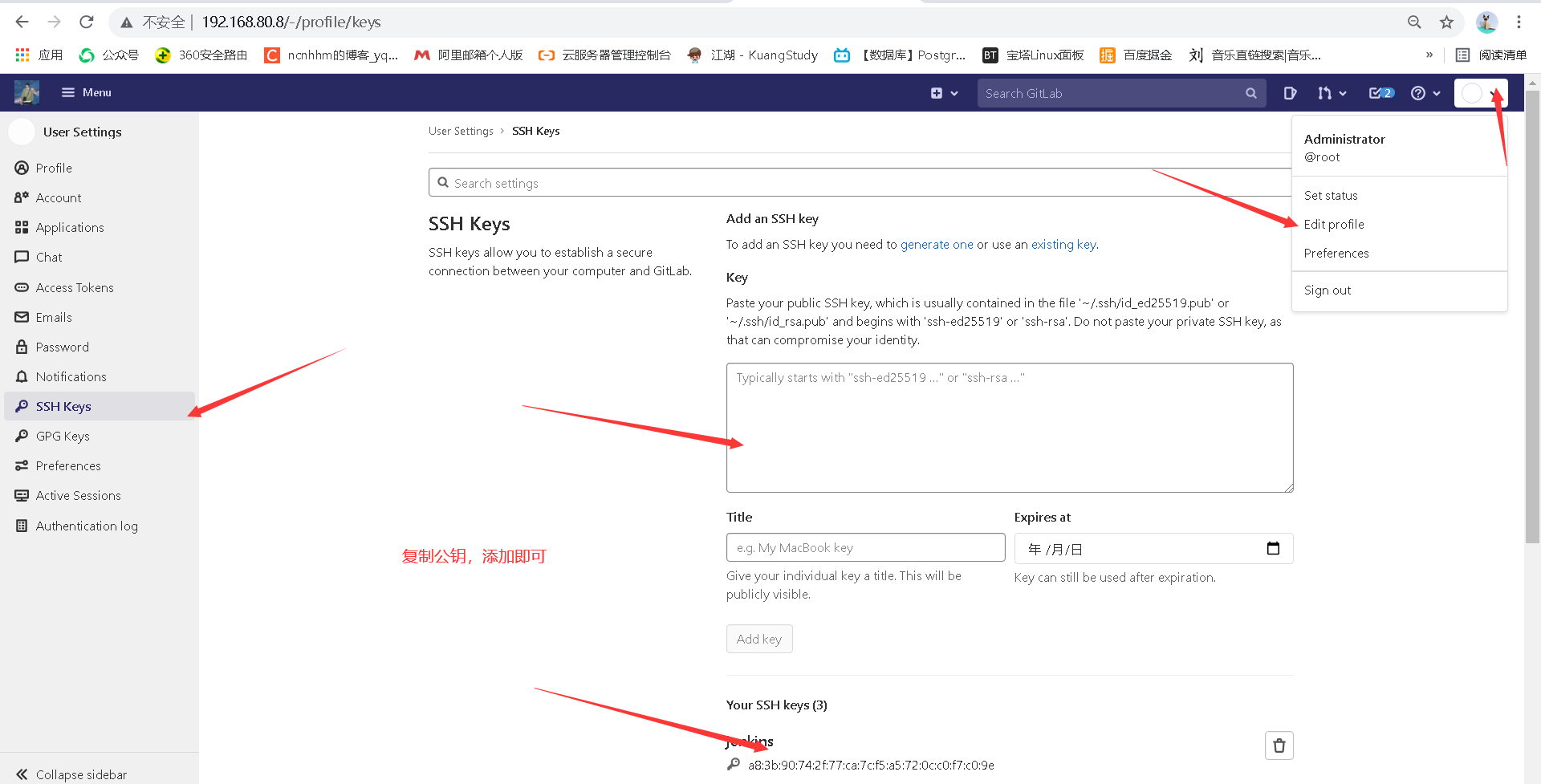
Task: Delete the Jenkins SSH key
Action: pos(1279,745)
